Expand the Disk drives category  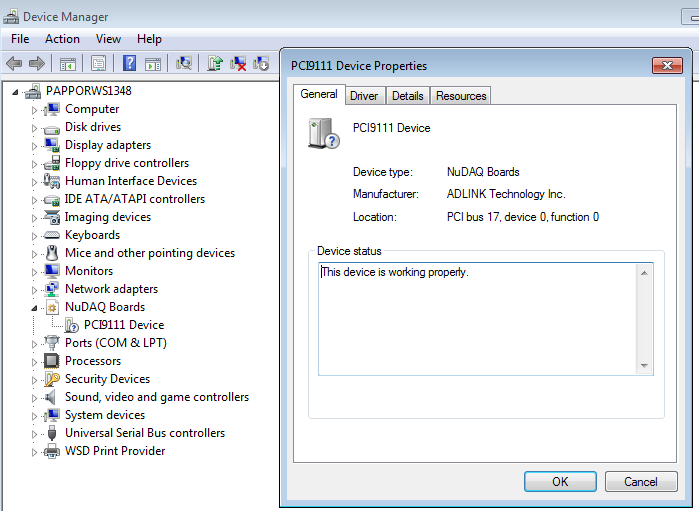(x=34, y=128)
